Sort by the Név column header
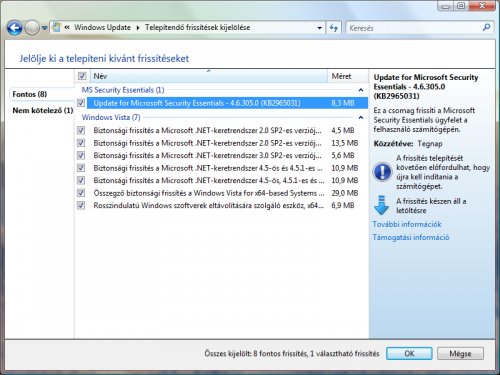 [209, 76]
